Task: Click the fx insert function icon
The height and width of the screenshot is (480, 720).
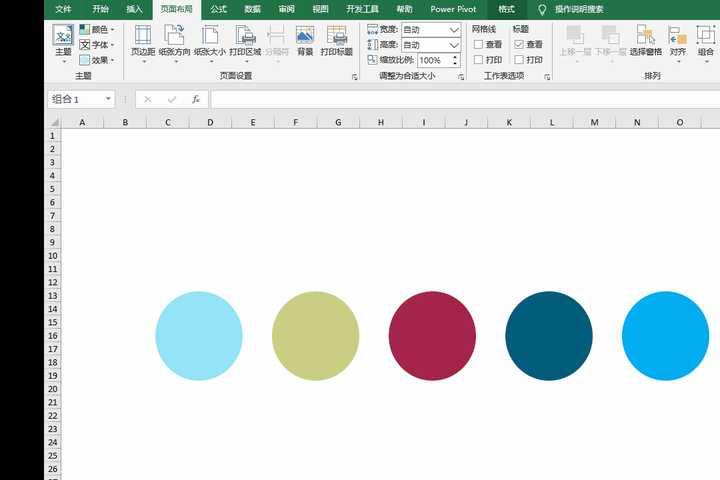Action: (196, 99)
